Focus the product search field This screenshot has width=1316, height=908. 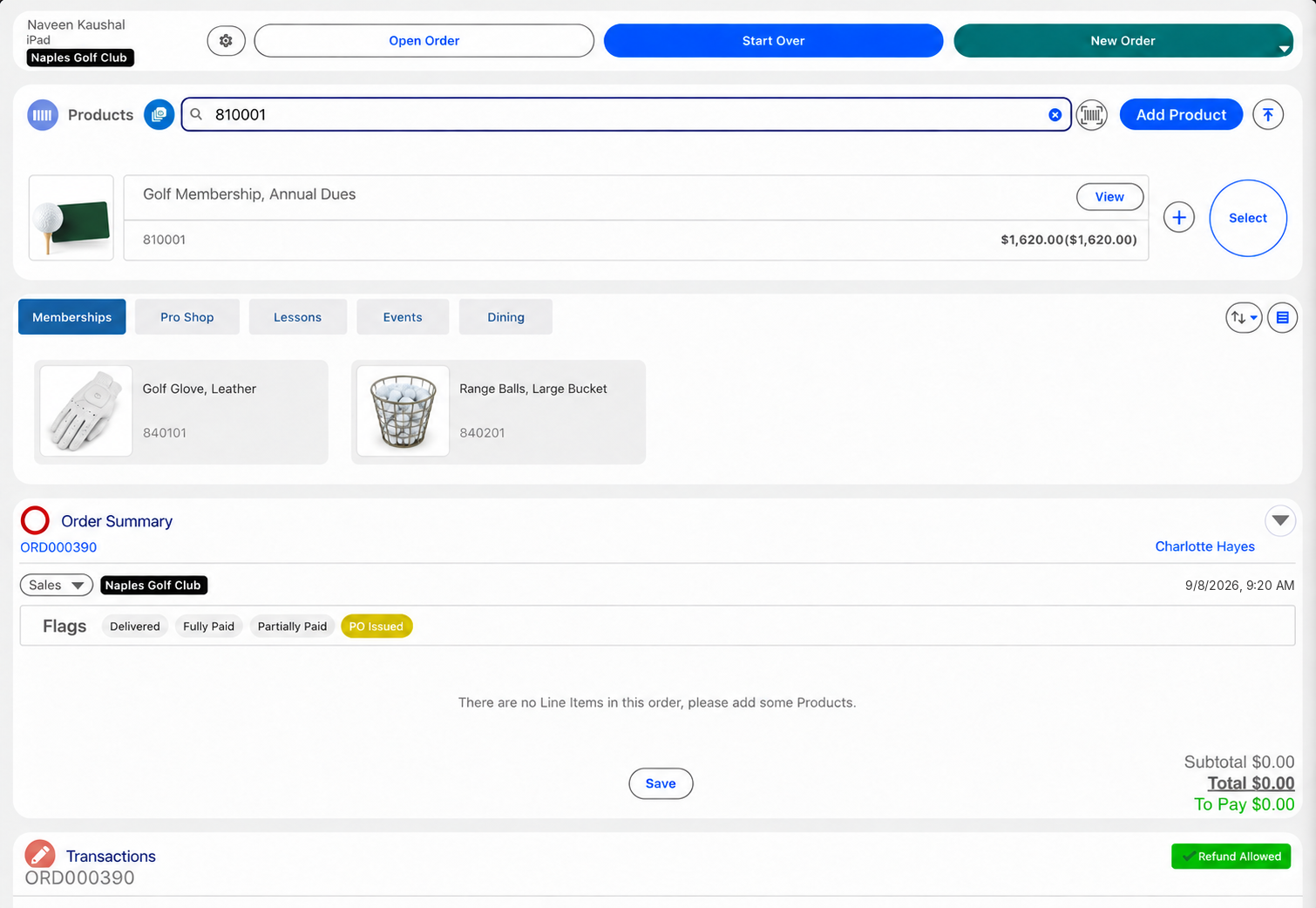625,115
